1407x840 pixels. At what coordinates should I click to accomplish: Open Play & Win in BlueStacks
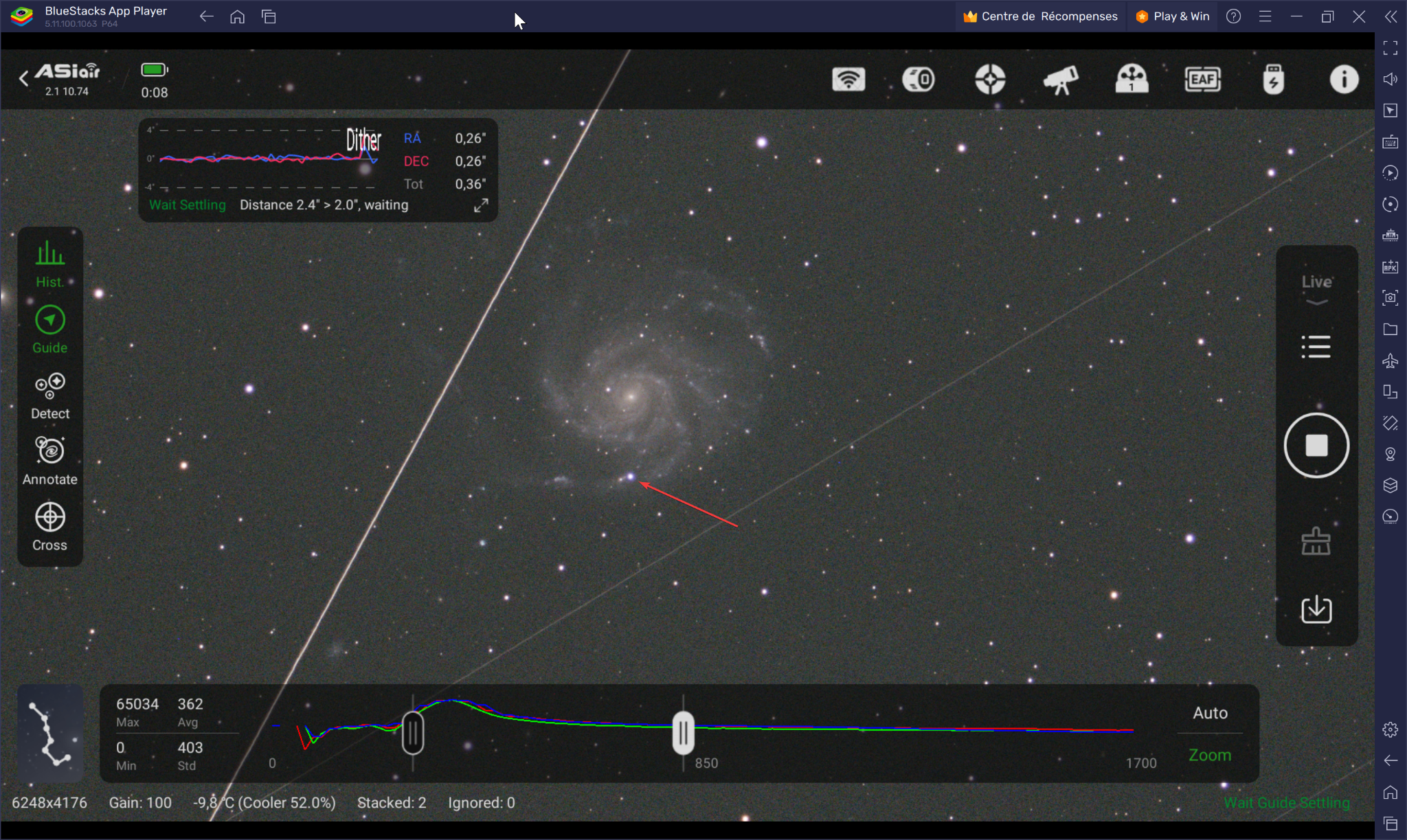pyautogui.click(x=1173, y=16)
